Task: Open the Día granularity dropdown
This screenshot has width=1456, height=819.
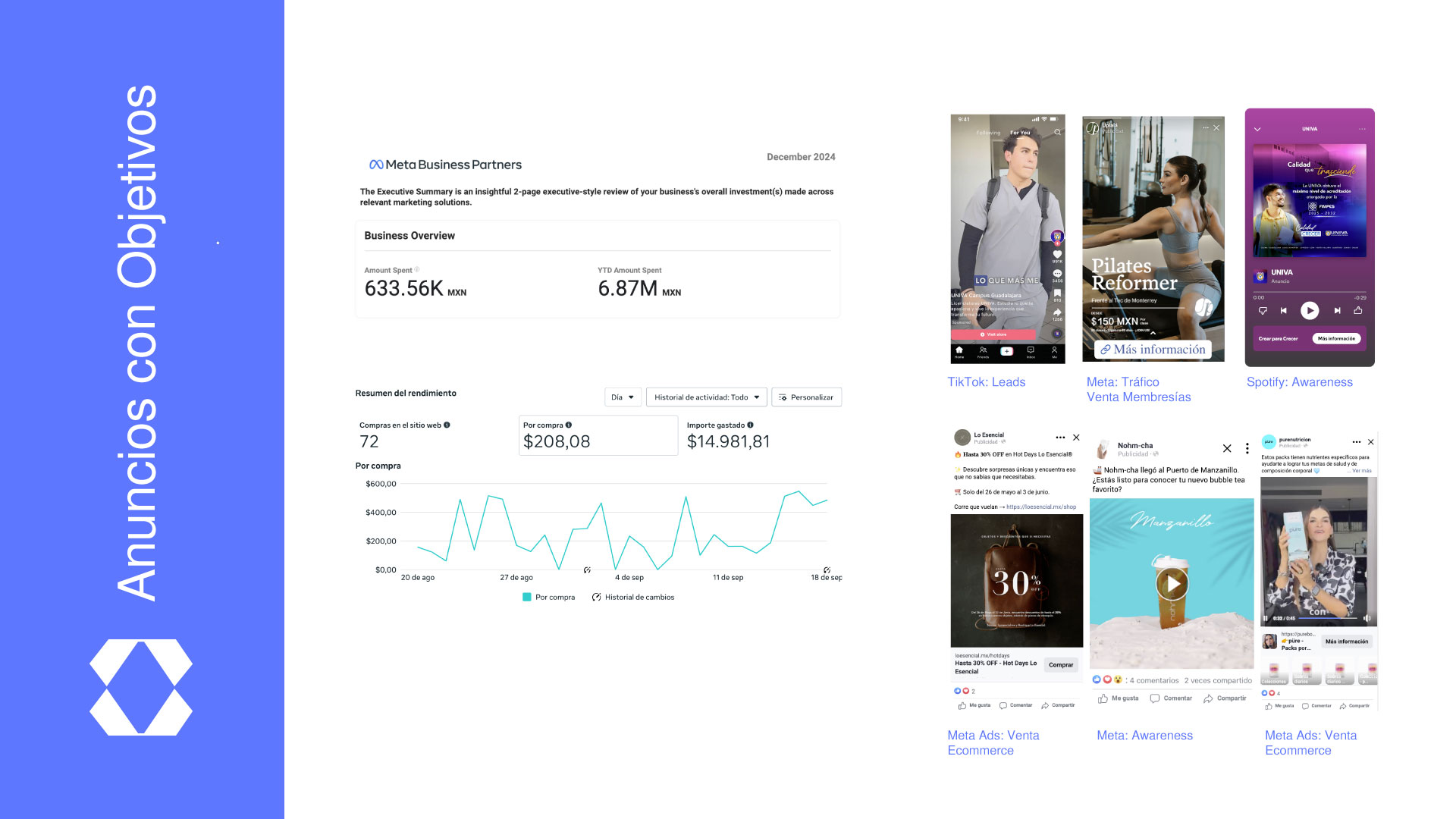Action: pyautogui.click(x=623, y=397)
